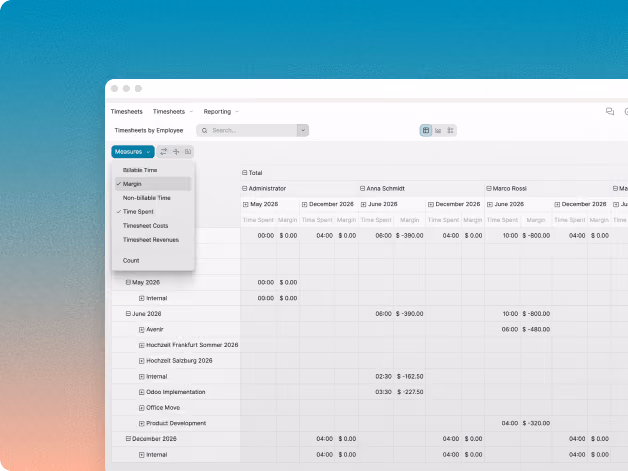Expand the Product Development row
Viewport: 628px width, 471px height.
(x=141, y=423)
